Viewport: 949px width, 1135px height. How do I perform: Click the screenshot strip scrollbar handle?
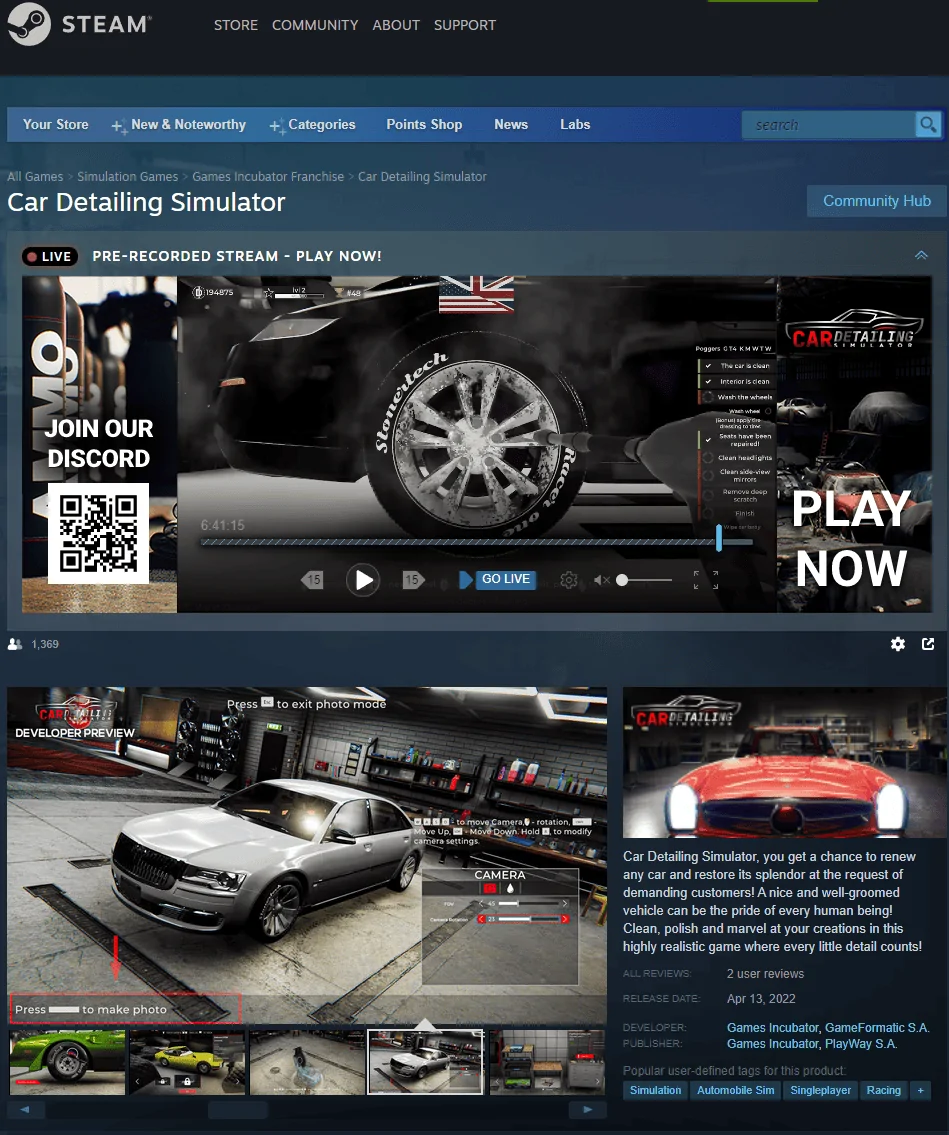point(237,1110)
